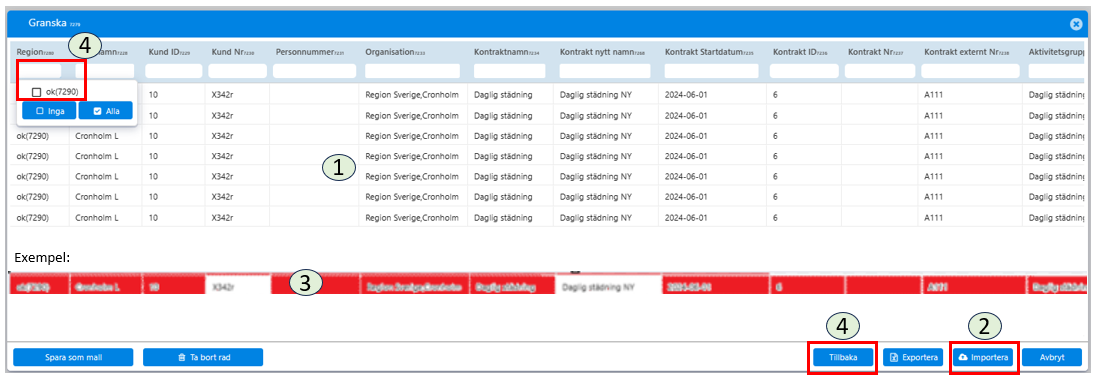Focus the Kontrakt nytt namn filter field
This screenshot has height=377, width=1093.
[604, 71]
